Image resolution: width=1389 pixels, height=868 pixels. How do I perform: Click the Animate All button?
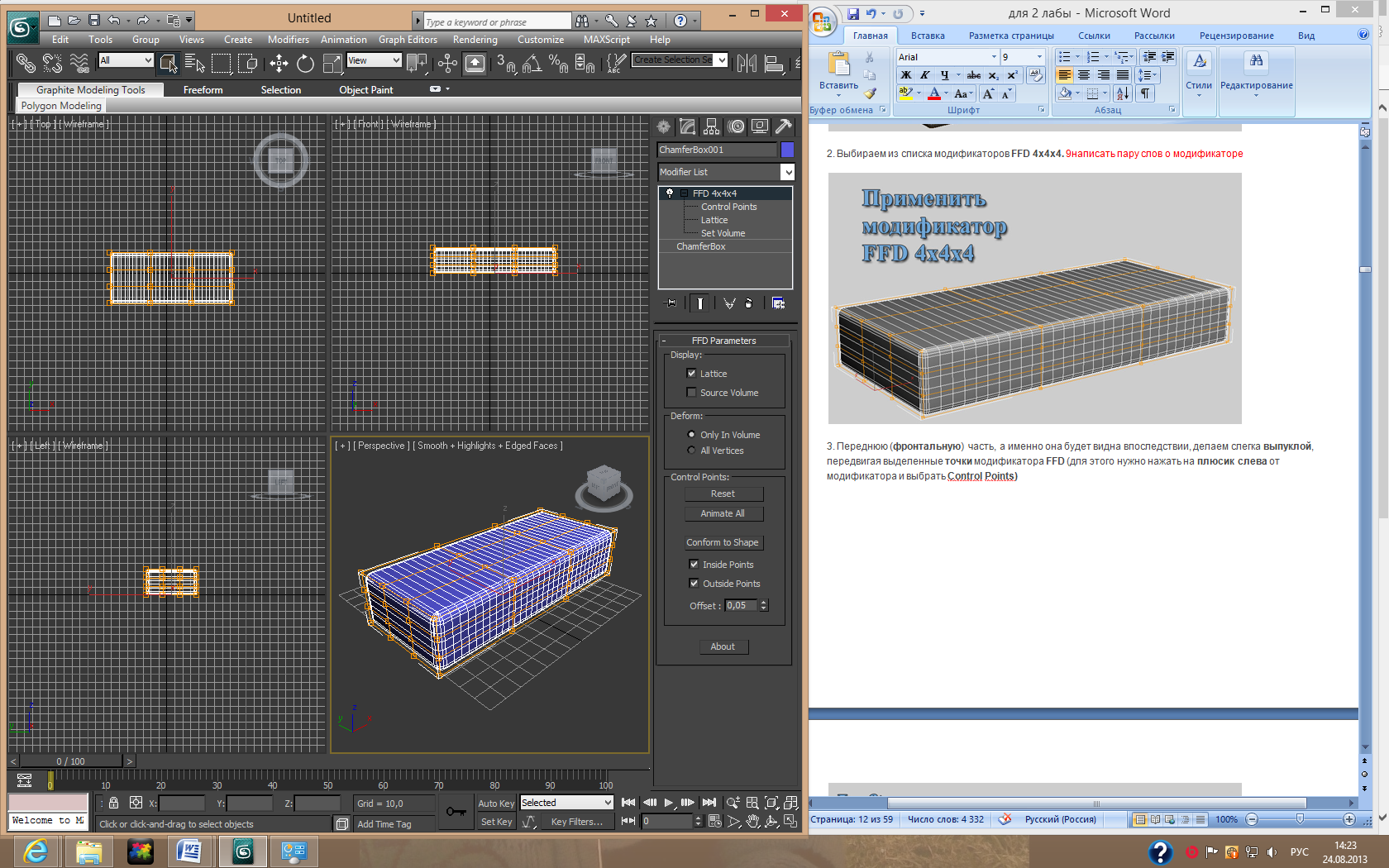(723, 513)
